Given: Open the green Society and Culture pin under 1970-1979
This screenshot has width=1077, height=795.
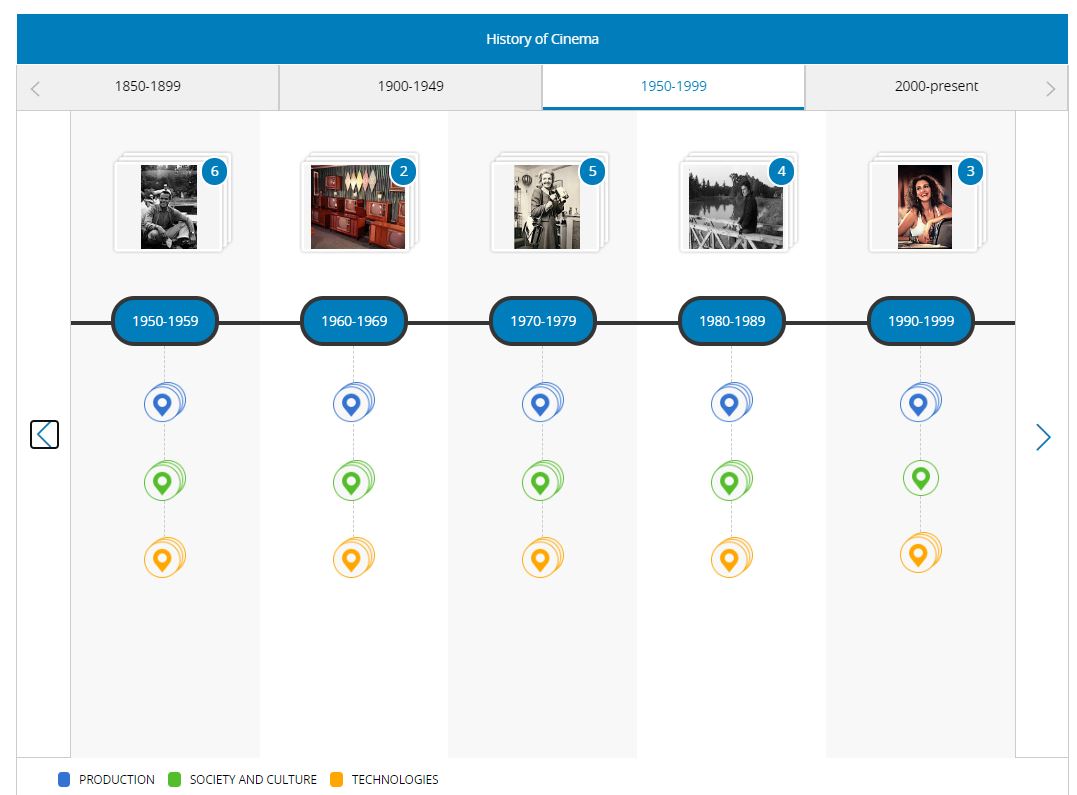Looking at the screenshot, I should pyautogui.click(x=542, y=480).
